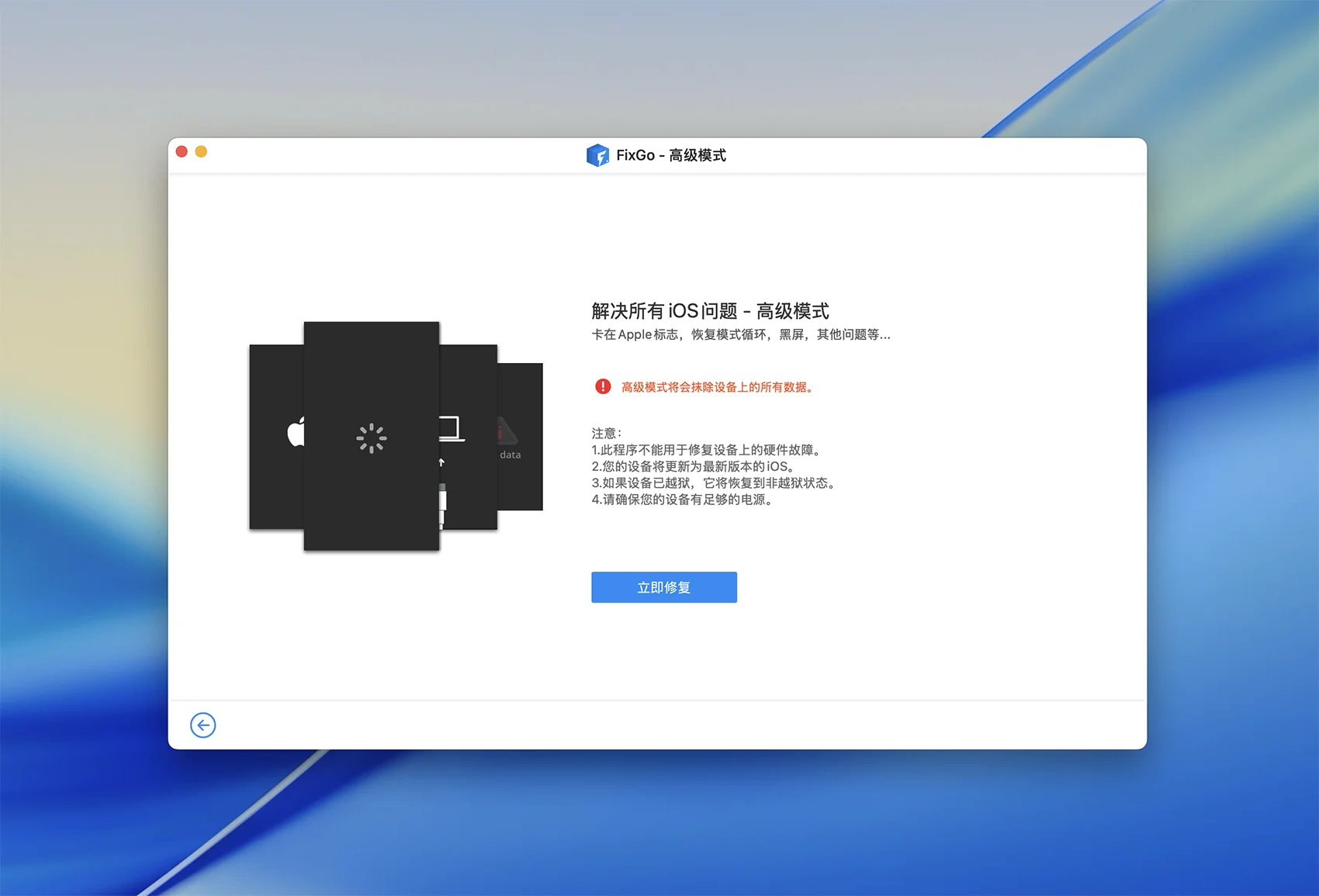Click the 解决所有 iOS 问题 heading
This screenshot has width=1319, height=896.
[x=710, y=311]
